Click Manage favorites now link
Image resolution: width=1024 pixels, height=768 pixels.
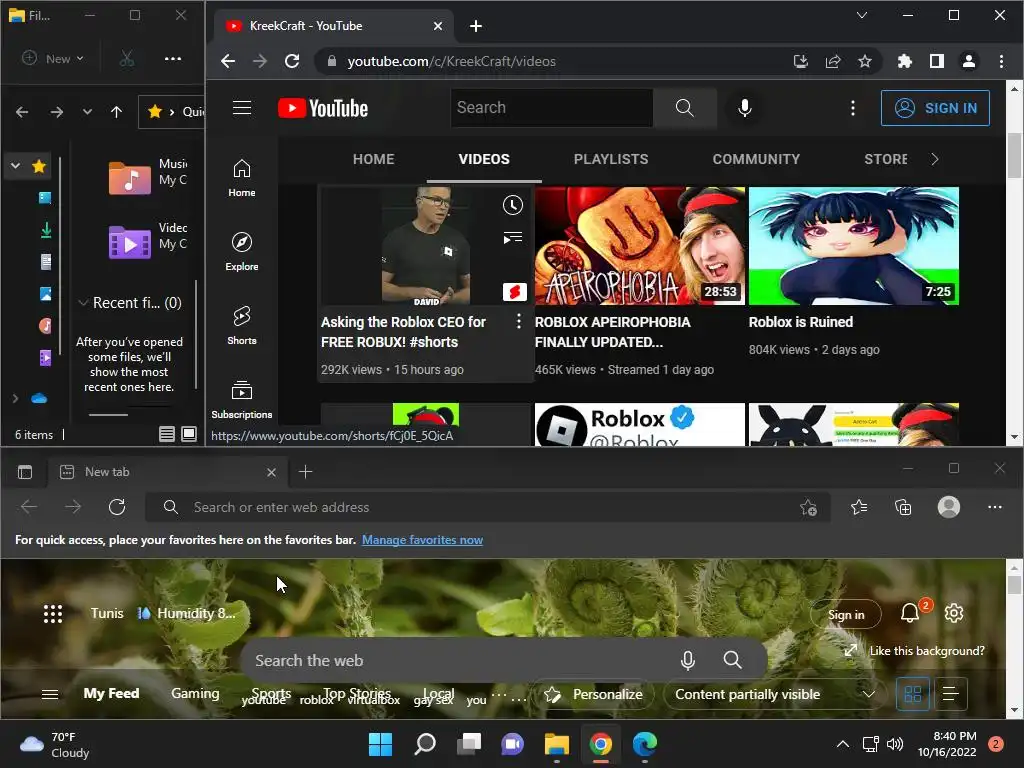423,539
